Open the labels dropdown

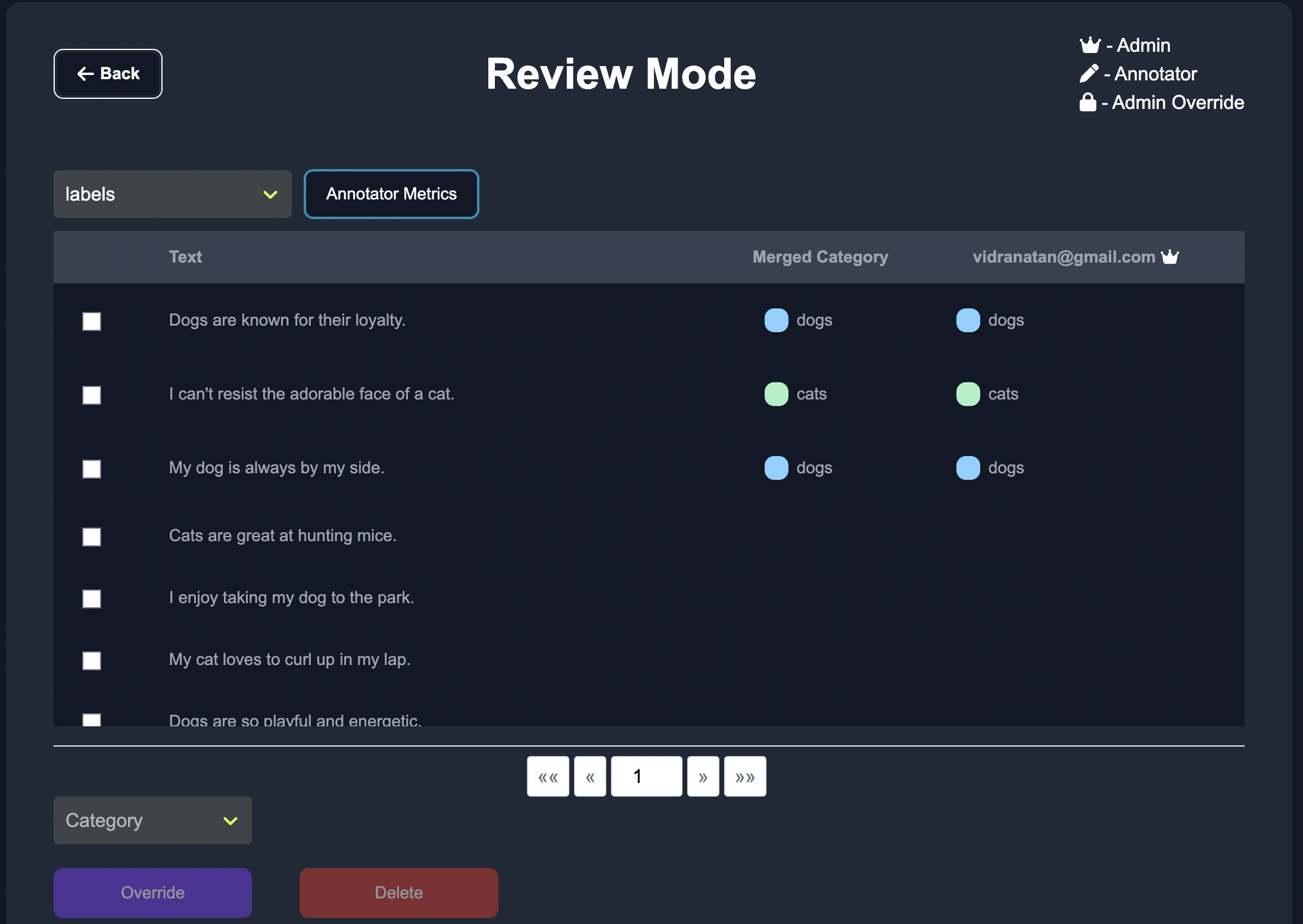point(172,194)
